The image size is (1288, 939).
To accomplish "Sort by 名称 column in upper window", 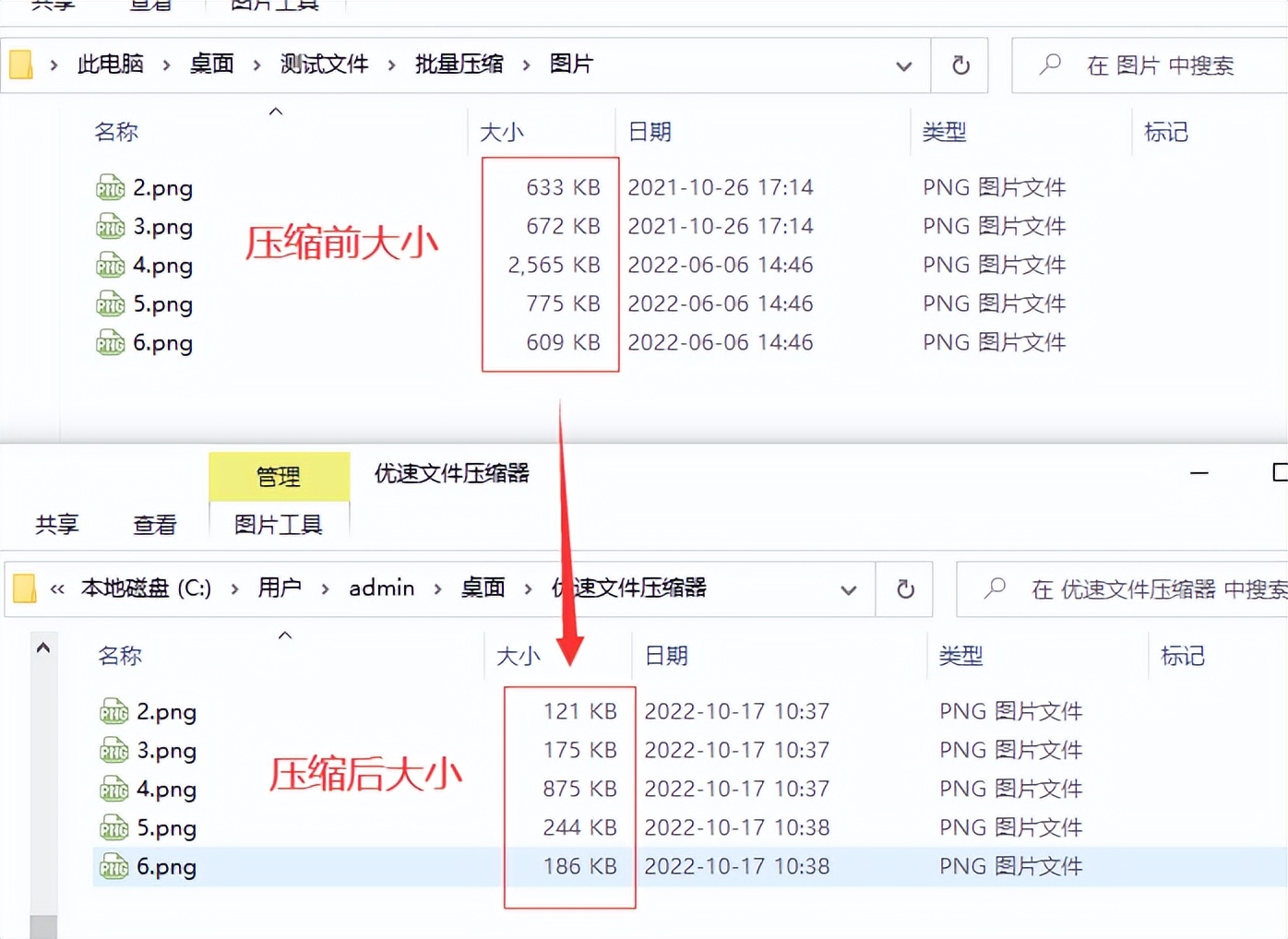I will (116, 133).
